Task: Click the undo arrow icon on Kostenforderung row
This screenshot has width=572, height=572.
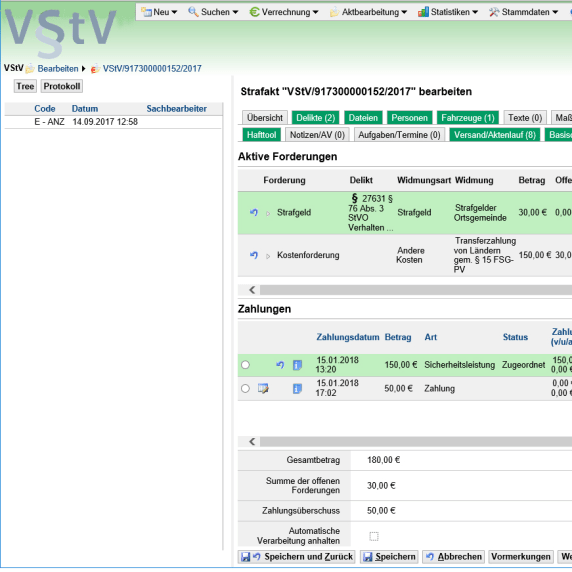Action: coord(254,255)
